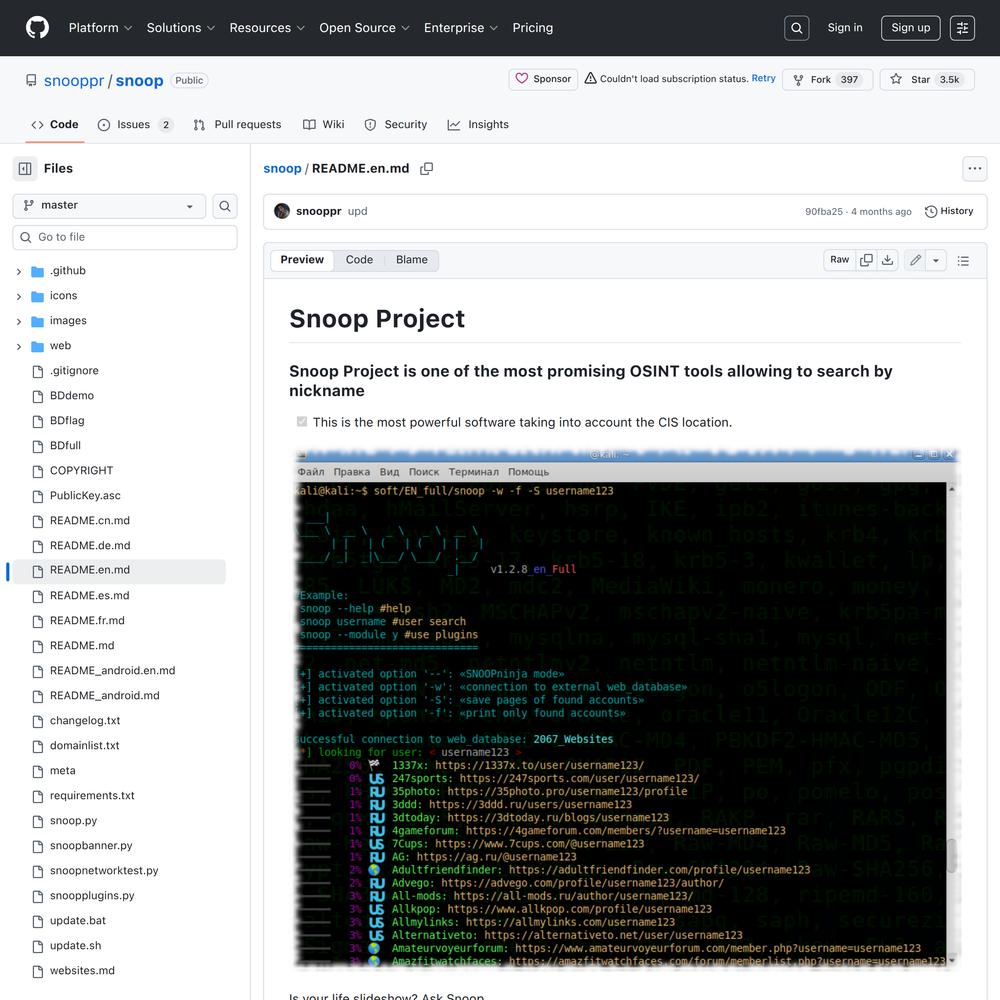Collapse the Files side panel icon

[25, 169]
